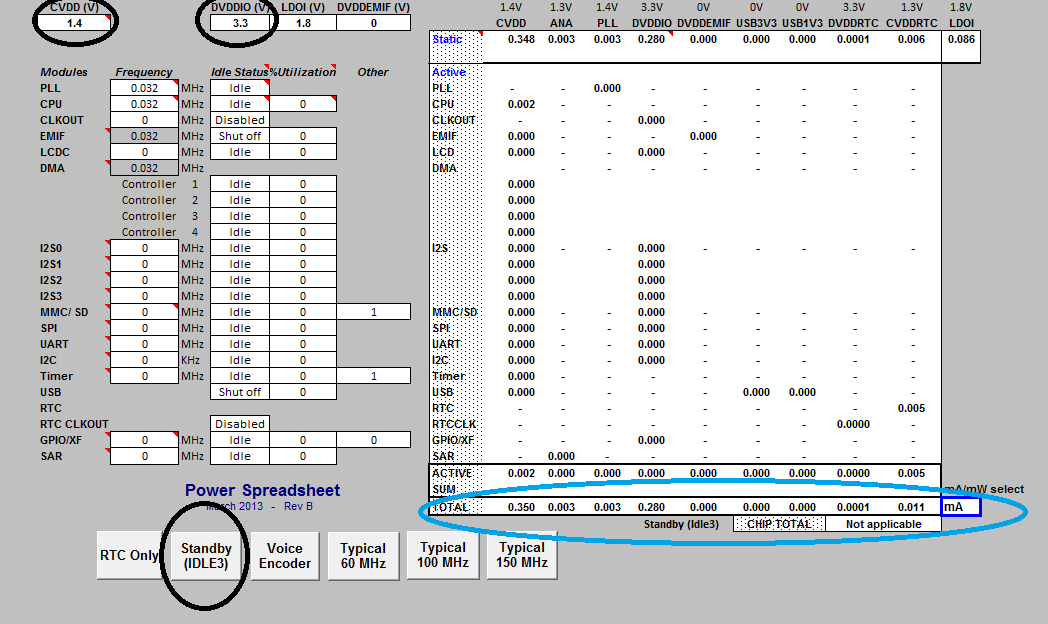The image size is (1048, 624).
Task: Choose the Voice Encoder preset button
Action: [285, 555]
